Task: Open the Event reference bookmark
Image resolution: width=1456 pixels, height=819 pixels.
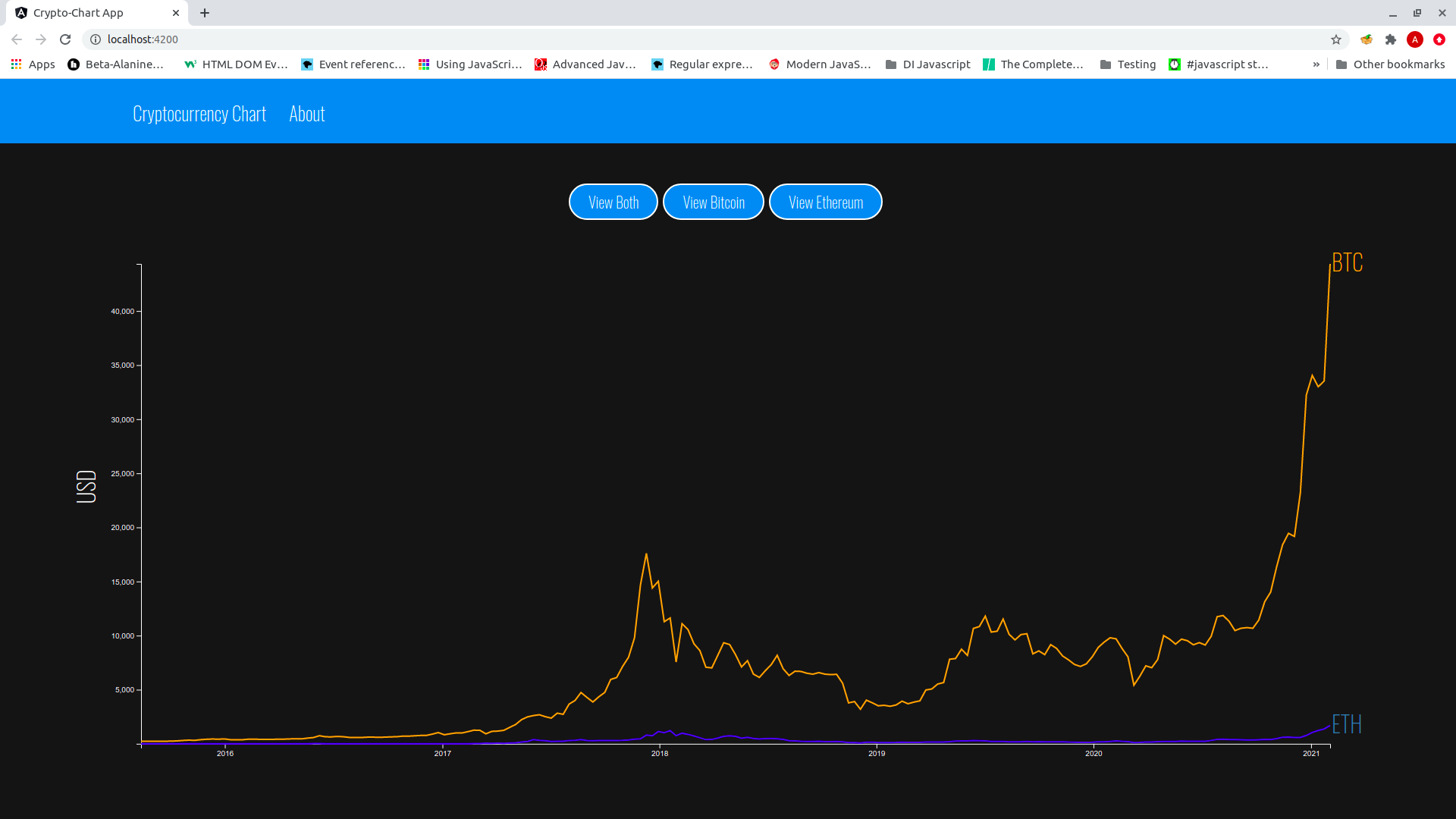Action: pos(353,64)
